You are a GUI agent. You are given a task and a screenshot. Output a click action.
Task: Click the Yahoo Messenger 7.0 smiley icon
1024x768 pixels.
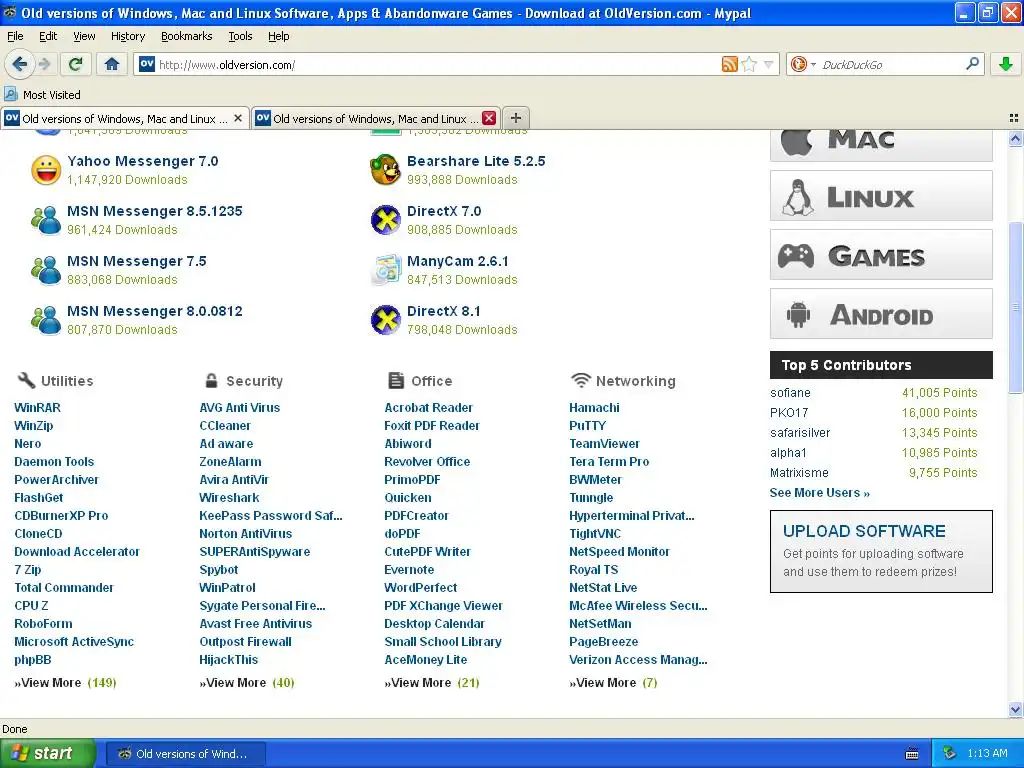tap(46, 170)
